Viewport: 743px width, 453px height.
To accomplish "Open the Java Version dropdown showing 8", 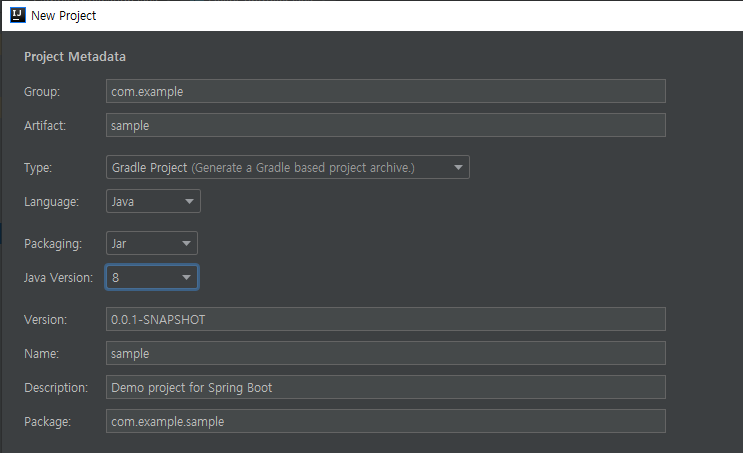I will [x=152, y=277].
